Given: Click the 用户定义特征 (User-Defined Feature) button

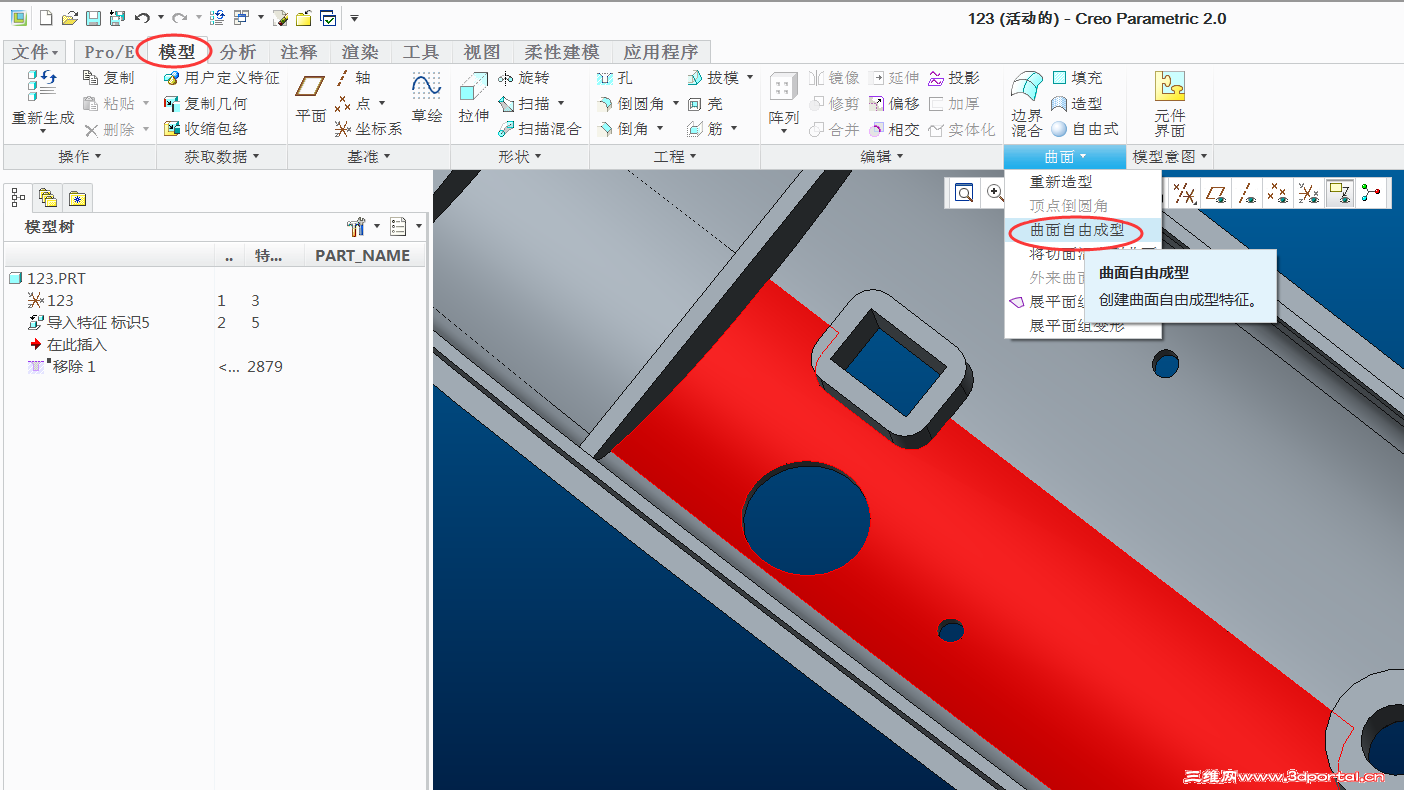Looking at the screenshot, I should [x=221, y=78].
